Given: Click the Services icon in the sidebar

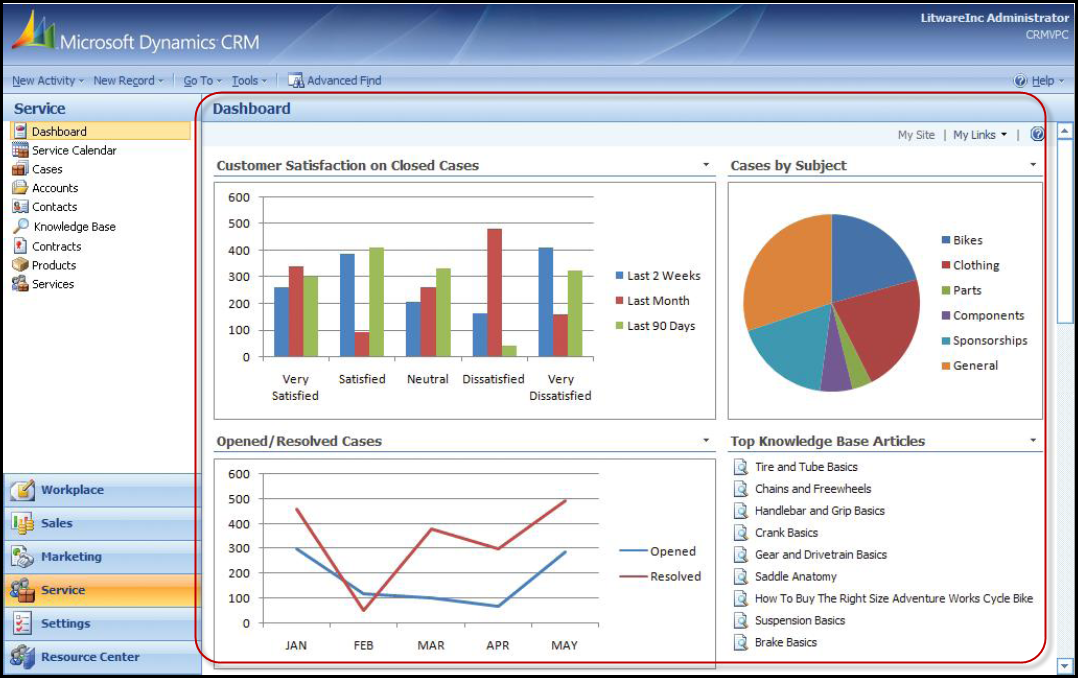Looking at the screenshot, I should click(x=20, y=283).
